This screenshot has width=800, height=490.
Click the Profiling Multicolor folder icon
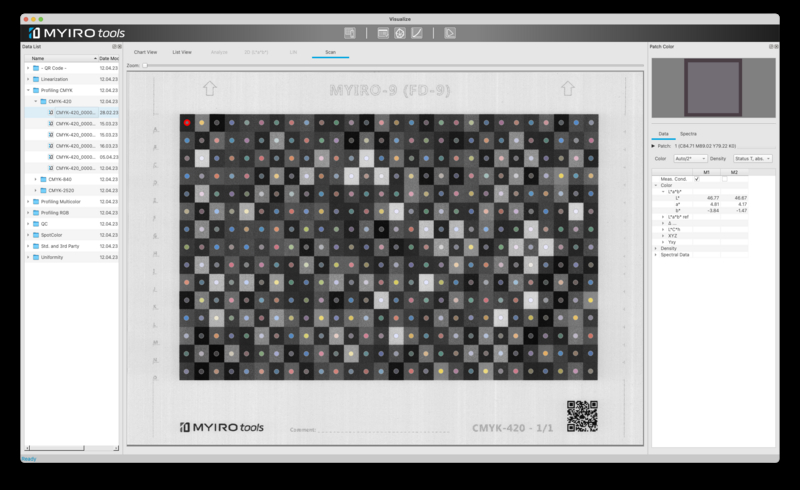[x=36, y=202]
